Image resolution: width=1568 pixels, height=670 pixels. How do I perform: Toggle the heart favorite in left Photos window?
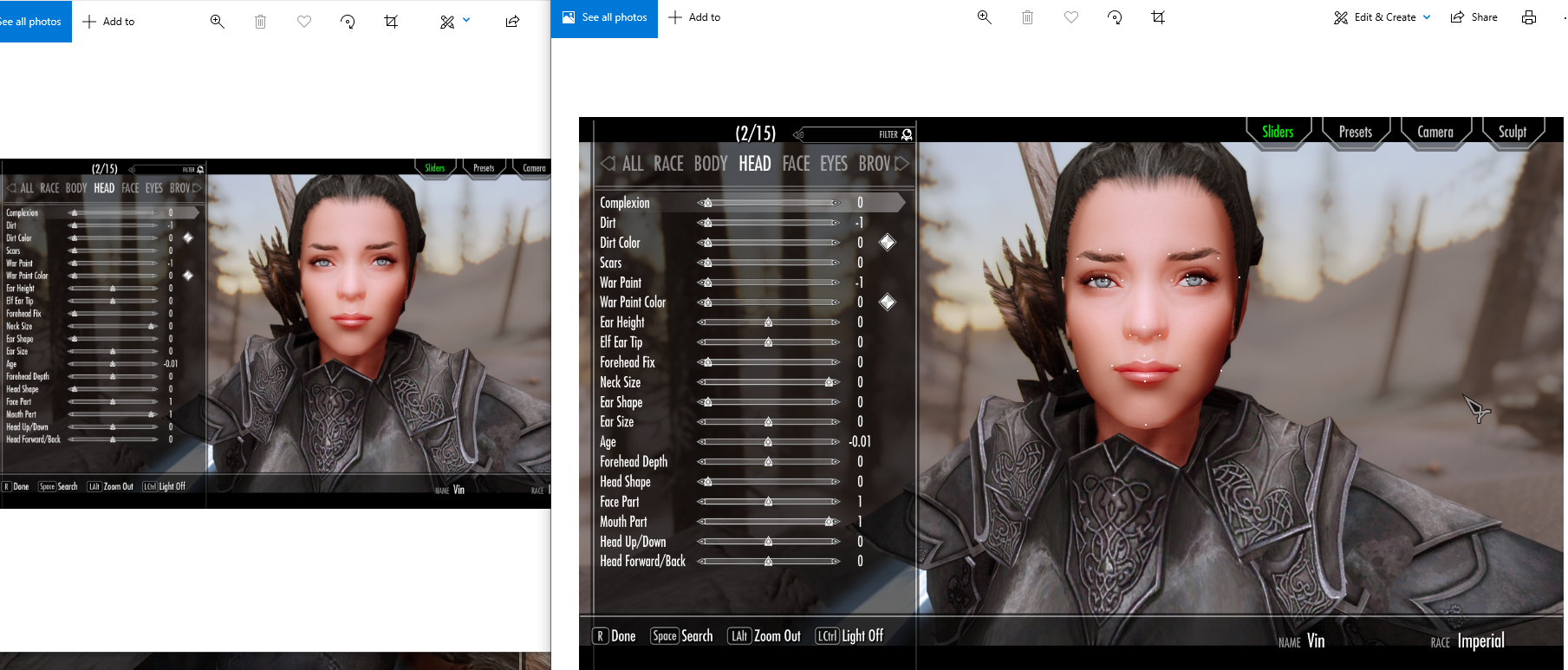pos(304,22)
